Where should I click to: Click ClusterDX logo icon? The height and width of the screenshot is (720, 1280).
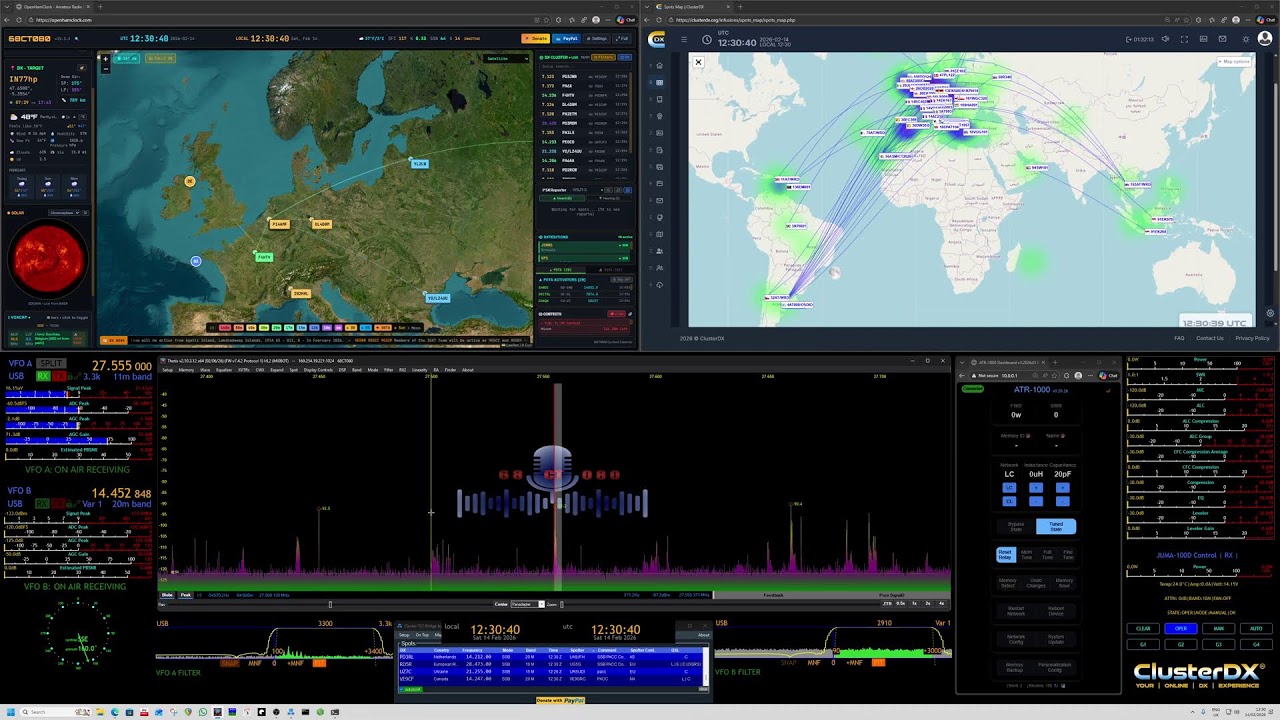click(656, 39)
